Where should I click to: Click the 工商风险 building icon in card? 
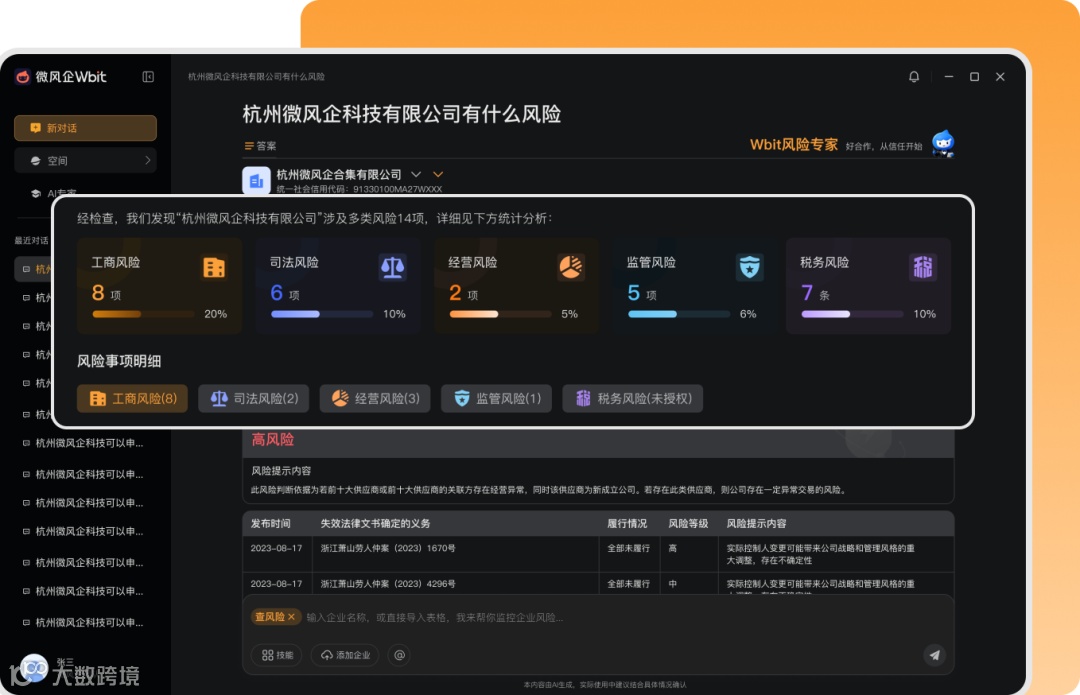pos(214,267)
